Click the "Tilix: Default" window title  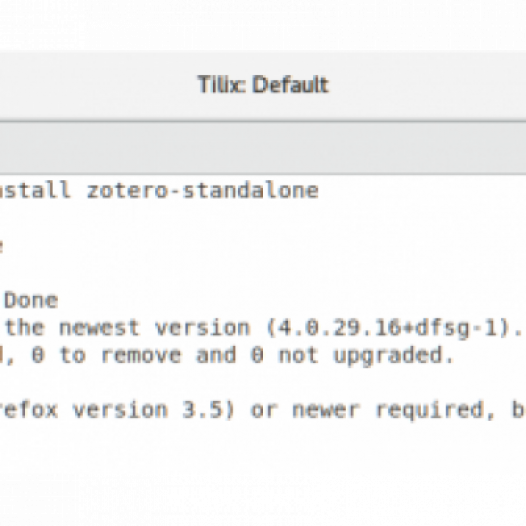click(263, 84)
